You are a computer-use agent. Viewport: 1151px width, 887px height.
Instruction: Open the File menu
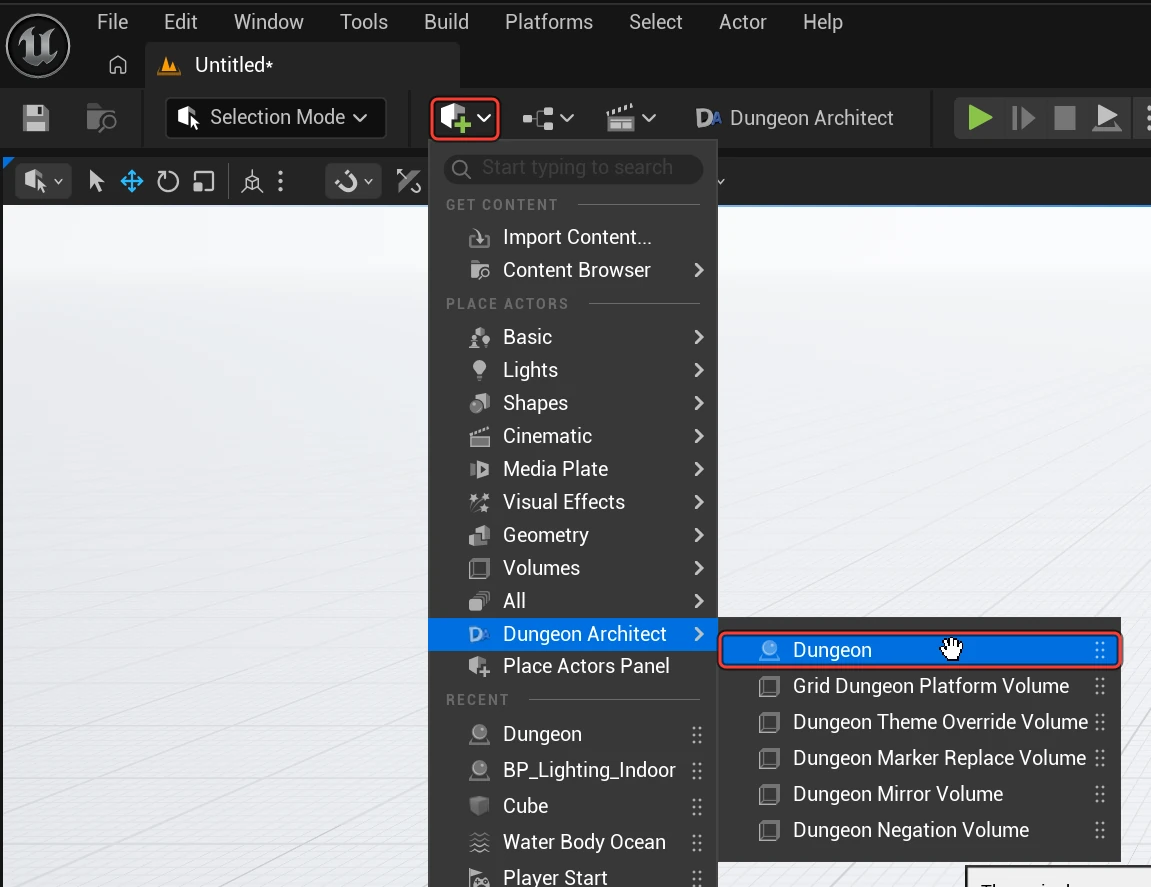pyautogui.click(x=112, y=22)
